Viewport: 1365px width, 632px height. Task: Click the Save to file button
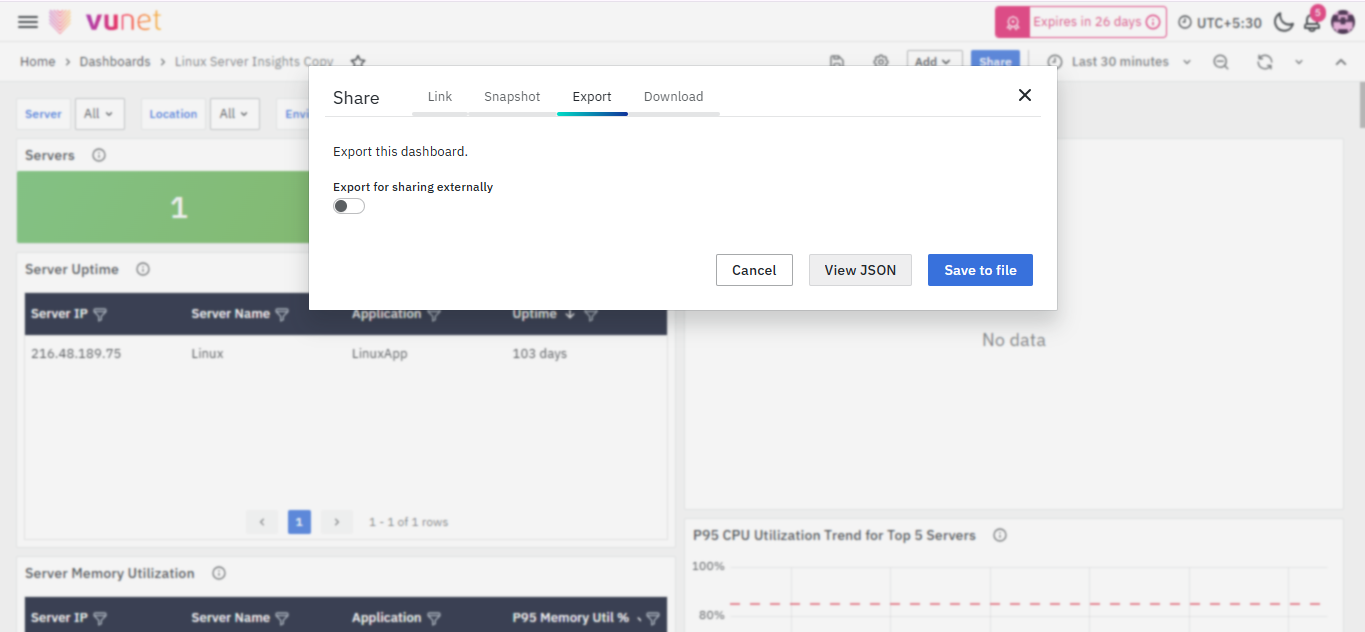point(980,270)
